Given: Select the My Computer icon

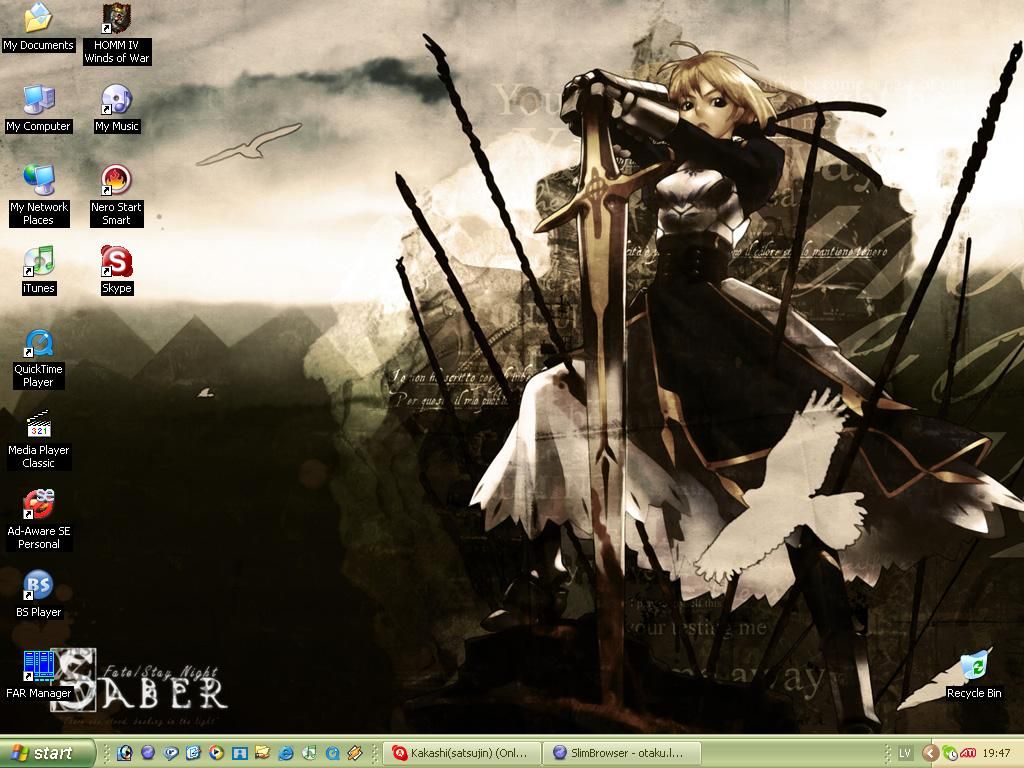Looking at the screenshot, I should 39,108.
